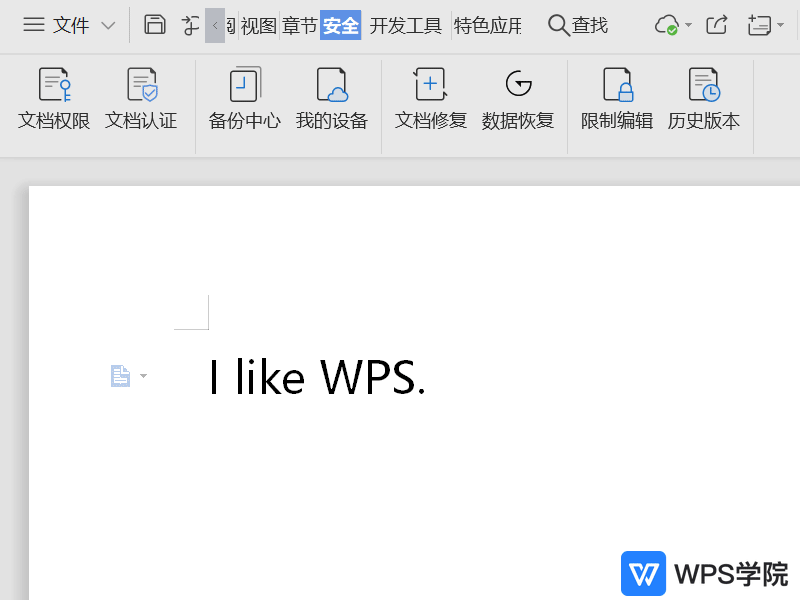
Task: Expand the 文件 menu dropdown chevron
Action: pyautogui.click(x=108, y=24)
